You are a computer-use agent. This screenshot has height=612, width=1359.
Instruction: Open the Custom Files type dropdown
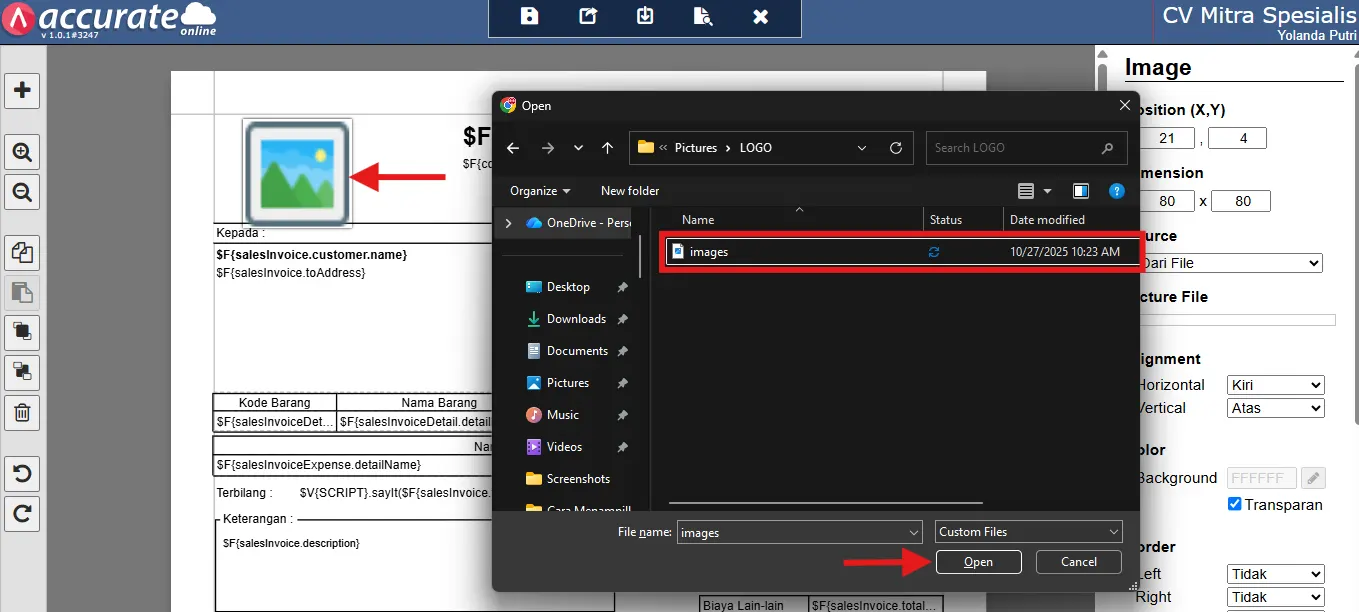[x=1029, y=532]
